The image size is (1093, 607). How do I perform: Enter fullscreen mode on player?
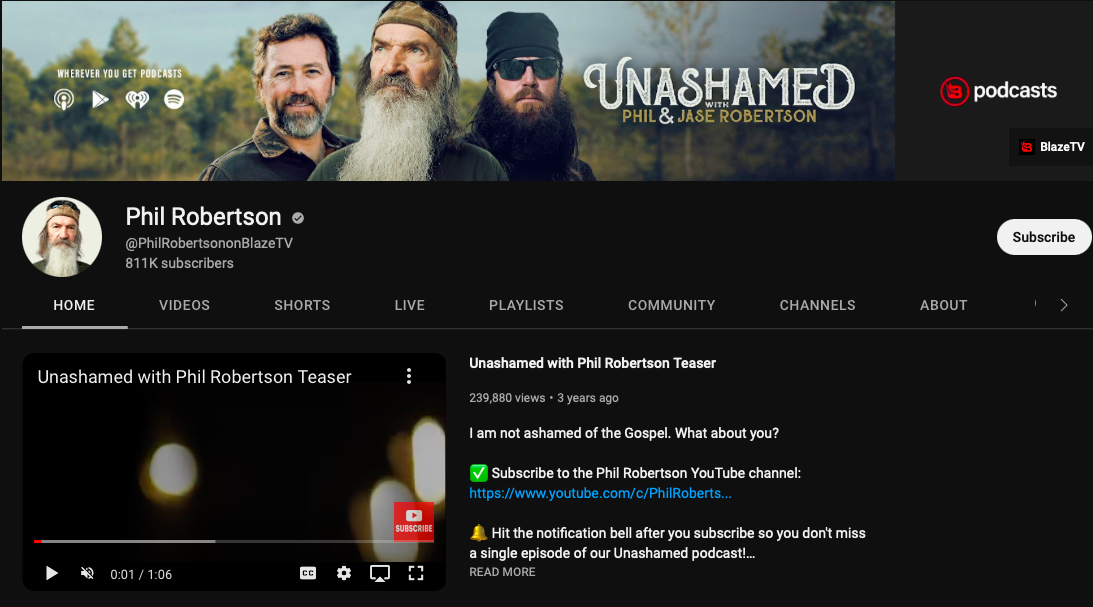coord(416,573)
